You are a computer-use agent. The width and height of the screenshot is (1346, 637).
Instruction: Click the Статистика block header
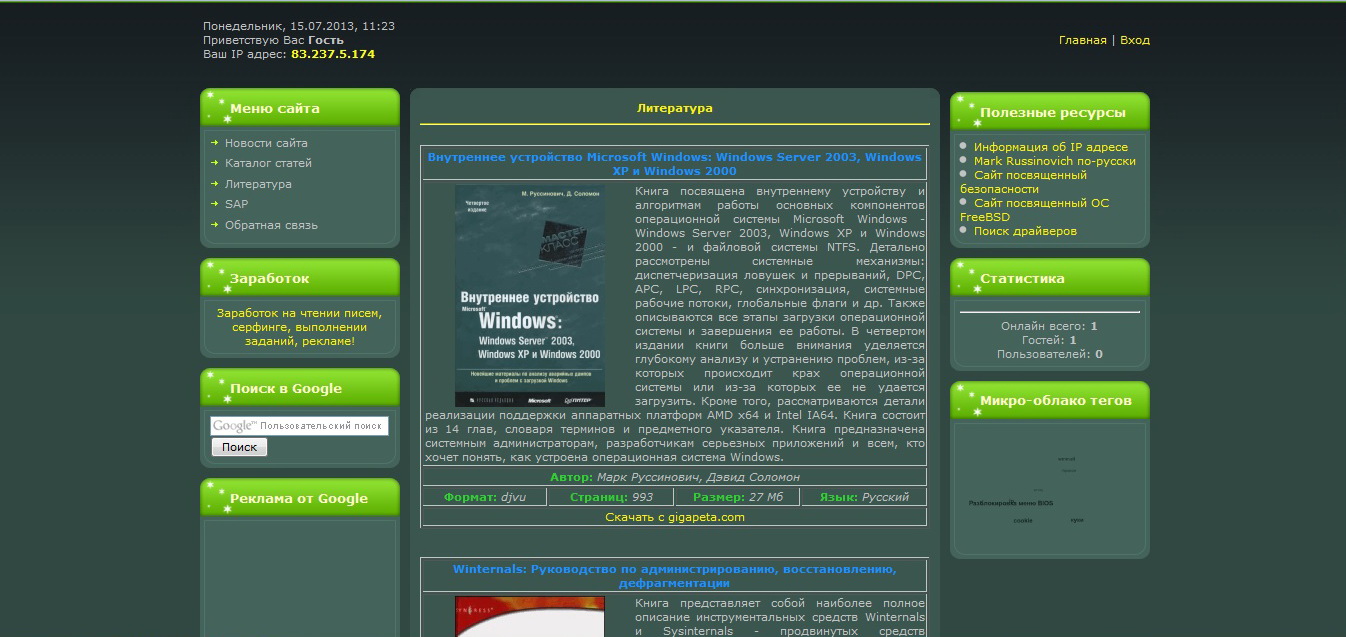point(1050,278)
